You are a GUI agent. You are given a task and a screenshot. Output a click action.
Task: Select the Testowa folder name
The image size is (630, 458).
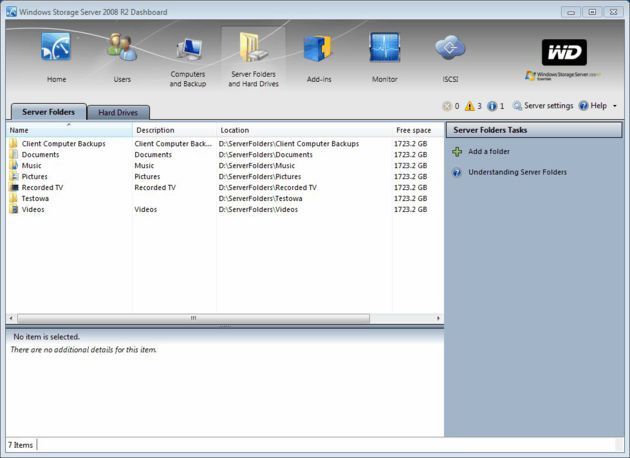click(x=35, y=198)
